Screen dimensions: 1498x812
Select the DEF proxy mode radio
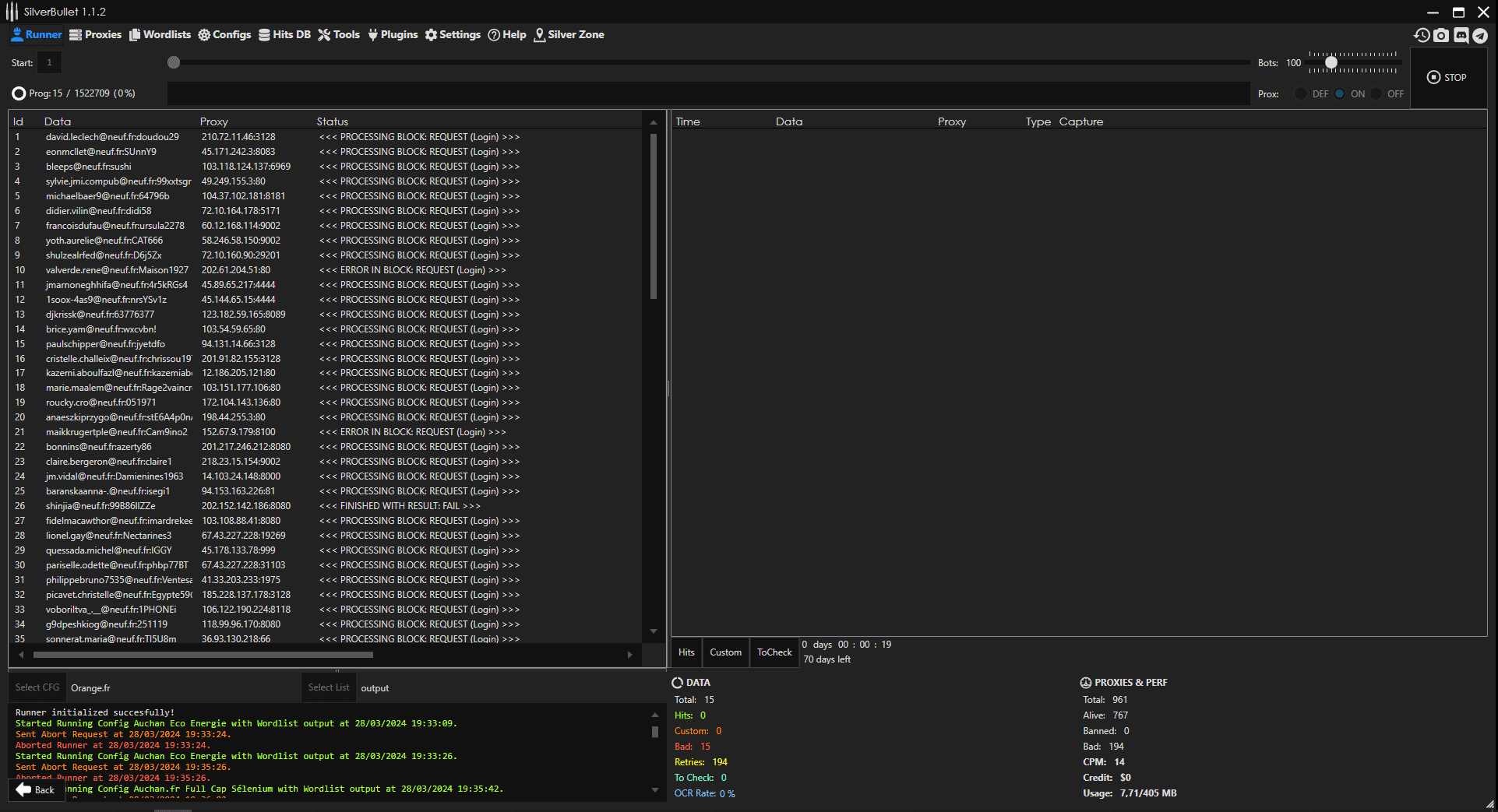pyautogui.click(x=1301, y=93)
